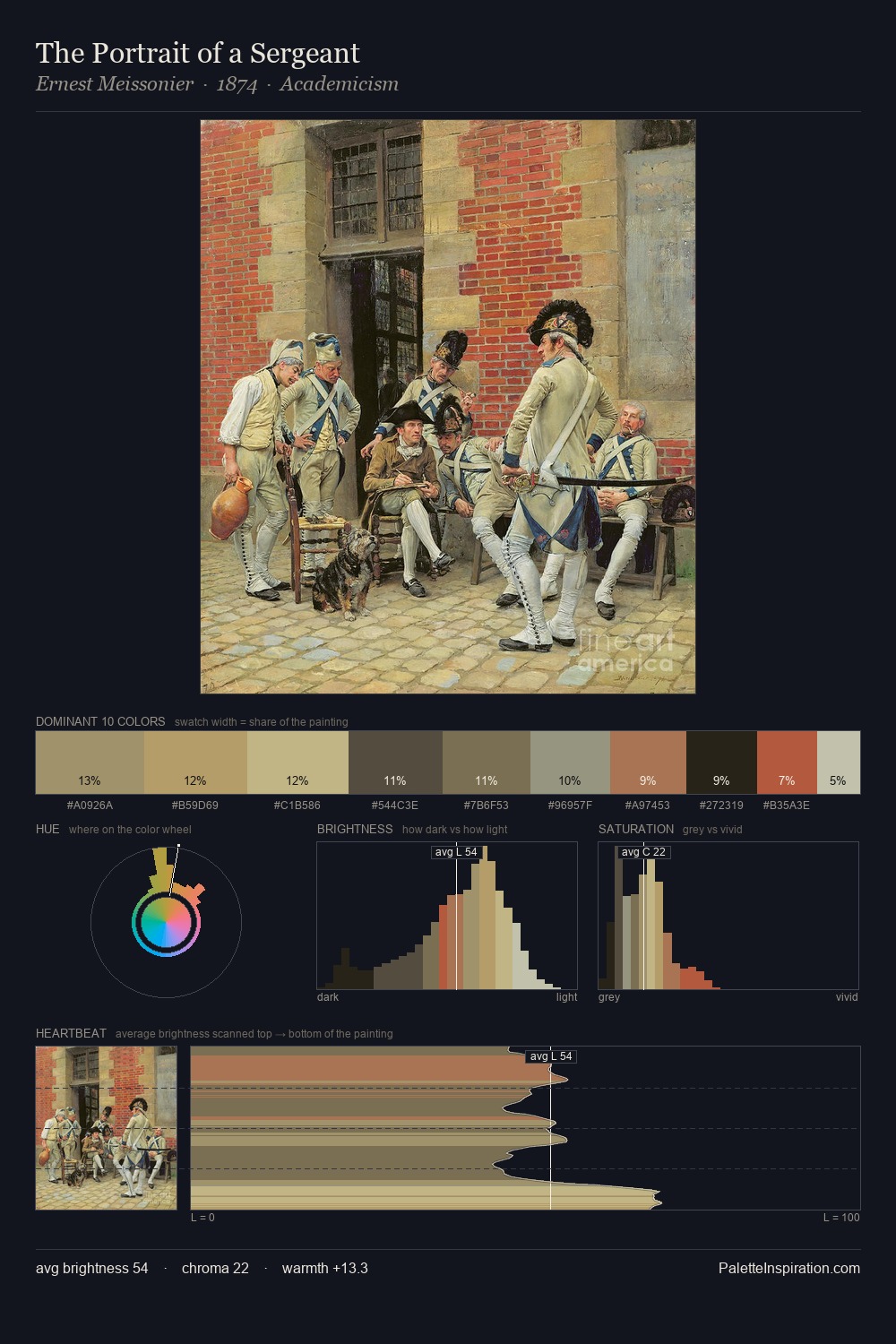Click 'grey vs vivid' caption
Image resolution: width=896 pixels, height=1344 pixels.
click(x=712, y=830)
